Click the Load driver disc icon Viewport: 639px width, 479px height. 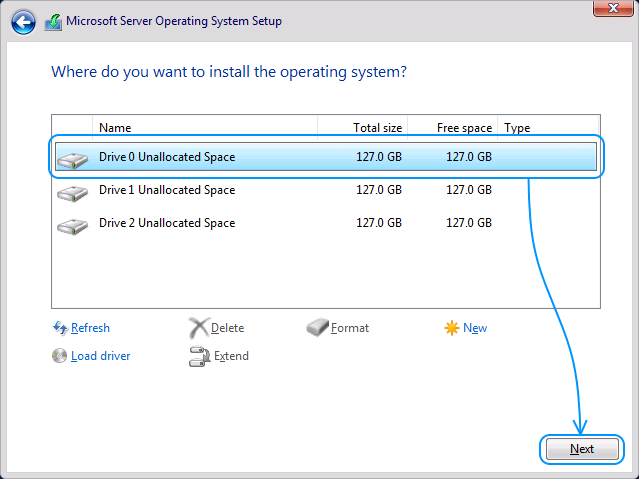pos(59,355)
